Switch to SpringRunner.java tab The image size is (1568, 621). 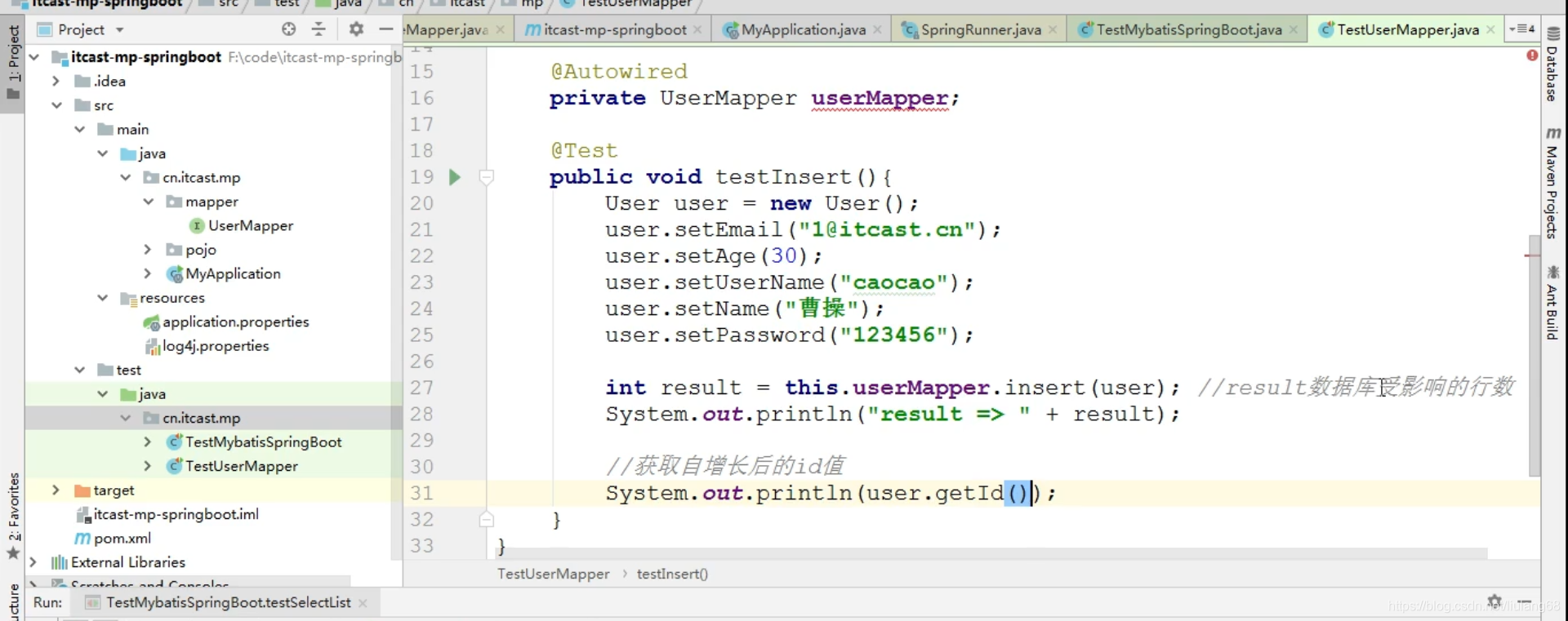(980, 30)
